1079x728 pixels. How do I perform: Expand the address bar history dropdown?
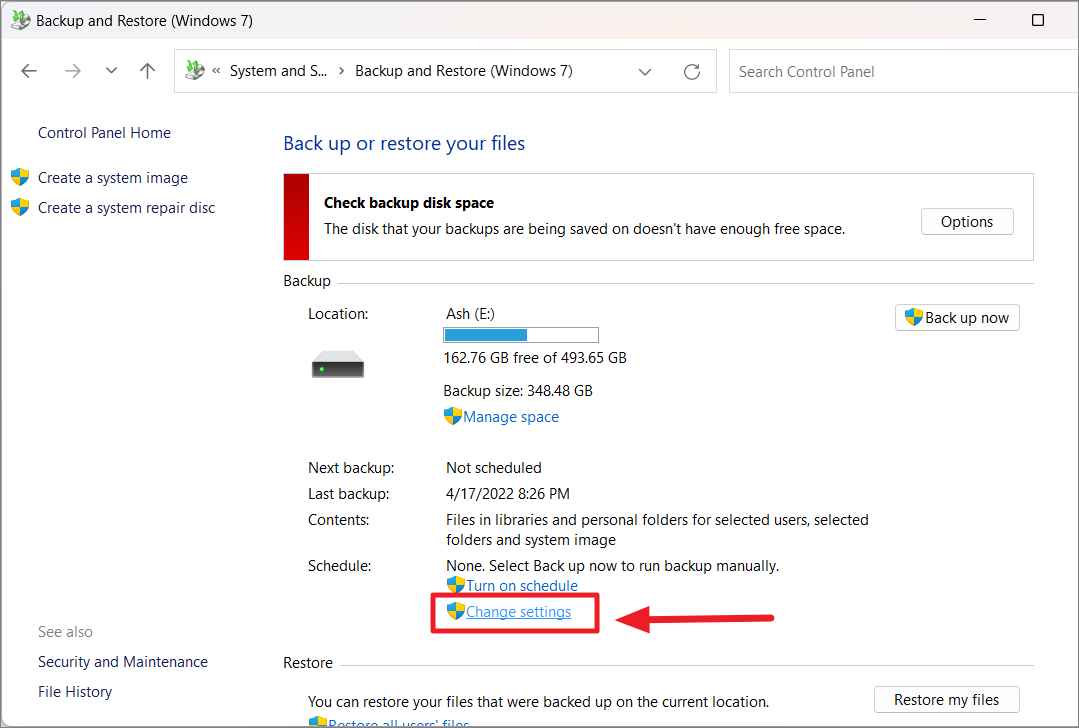click(645, 72)
